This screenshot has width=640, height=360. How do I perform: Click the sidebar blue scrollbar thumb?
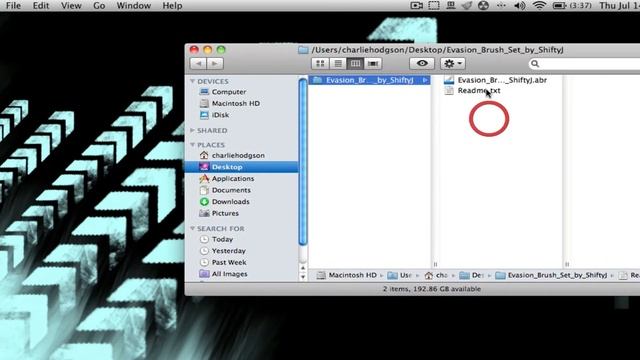pyautogui.click(x=303, y=162)
